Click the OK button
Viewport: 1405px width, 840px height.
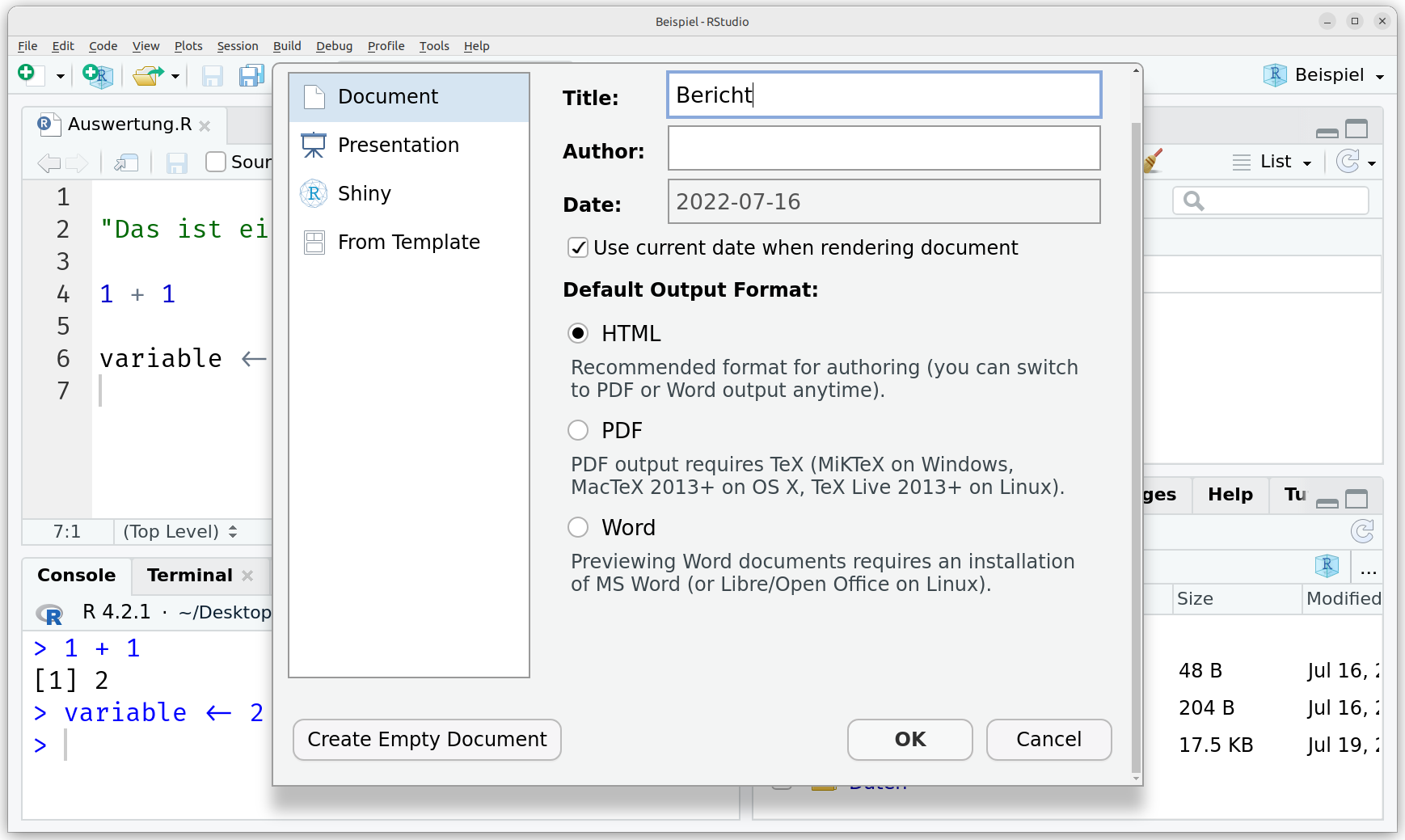coord(910,740)
